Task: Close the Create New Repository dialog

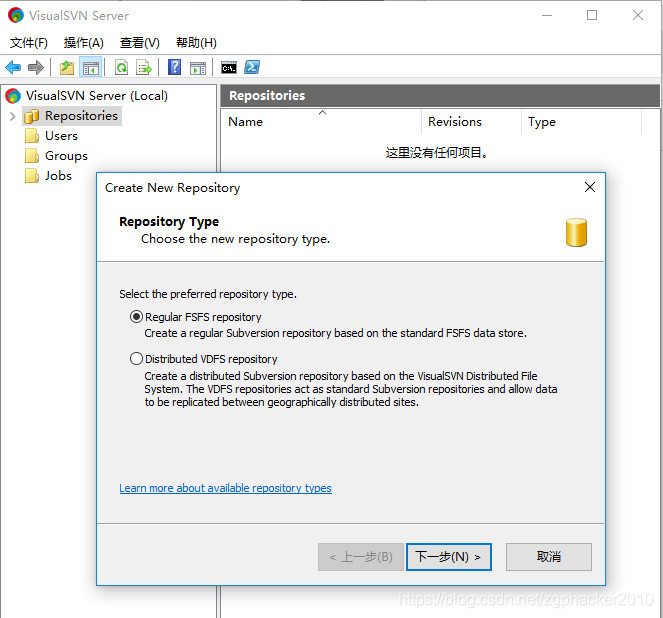Action: pyautogui.click(x=590, y=187)
